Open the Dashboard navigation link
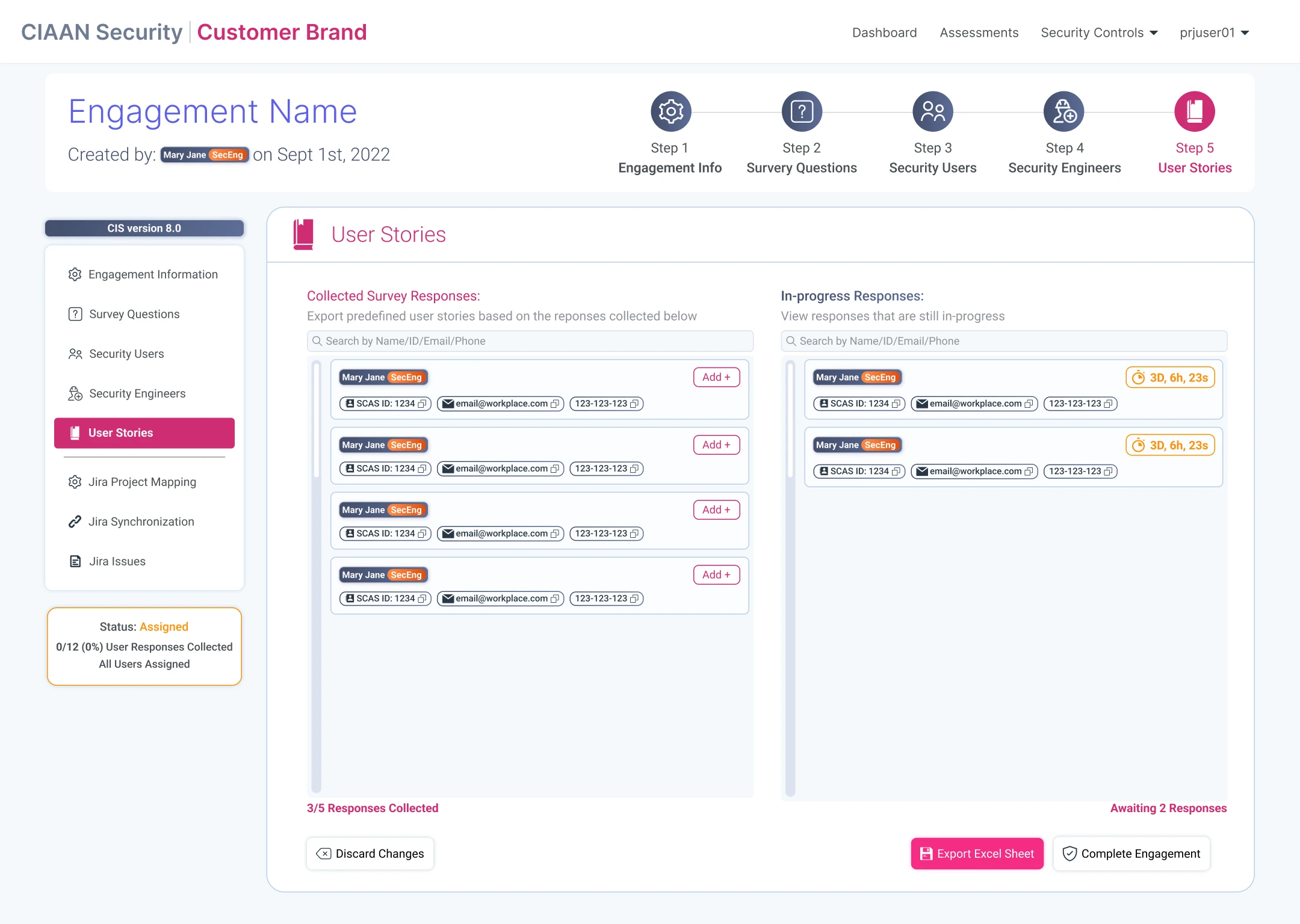This screenshot has width=1300, height=924. coord(884,32)
